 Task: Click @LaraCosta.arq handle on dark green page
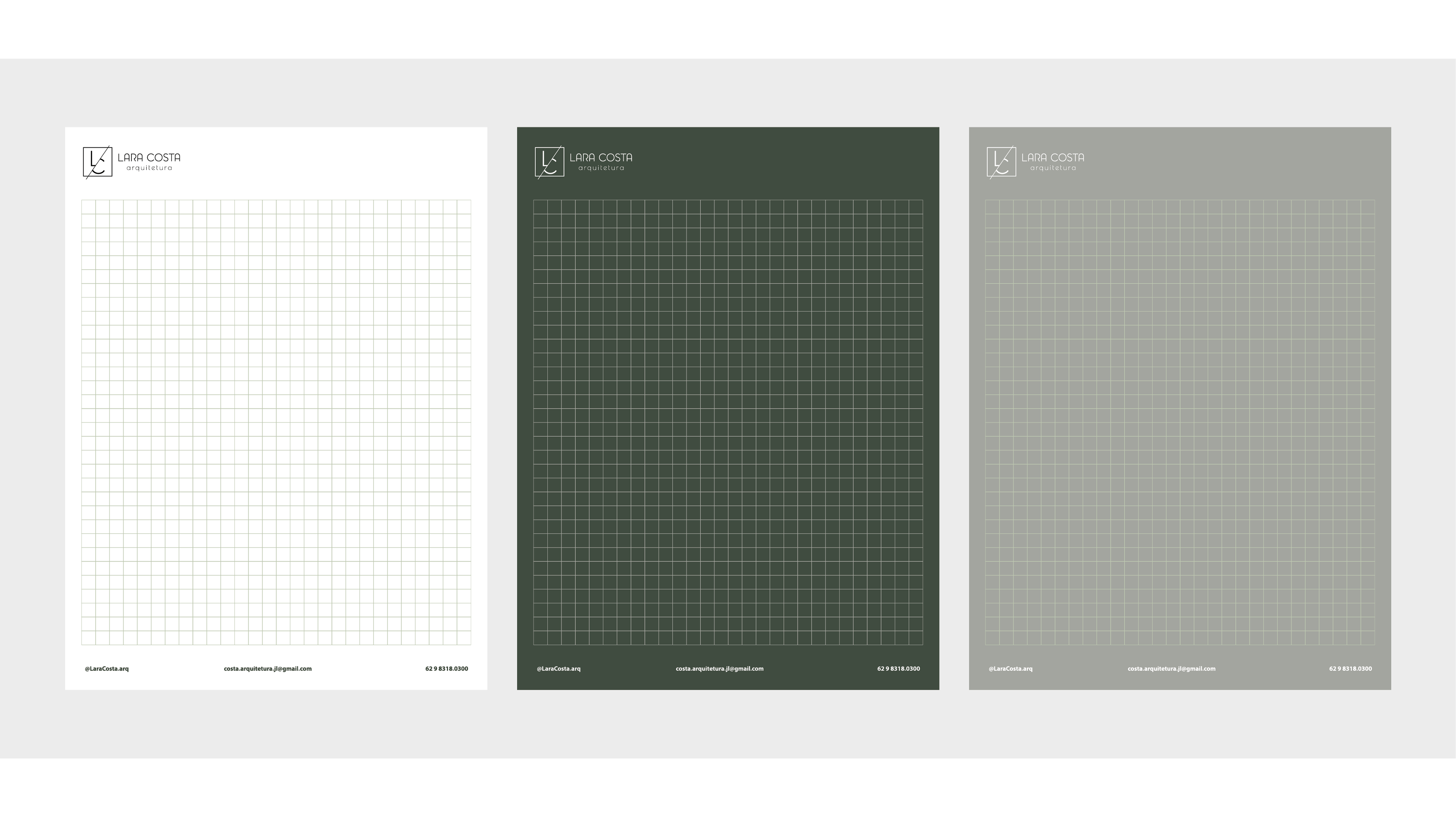point(559,668)
